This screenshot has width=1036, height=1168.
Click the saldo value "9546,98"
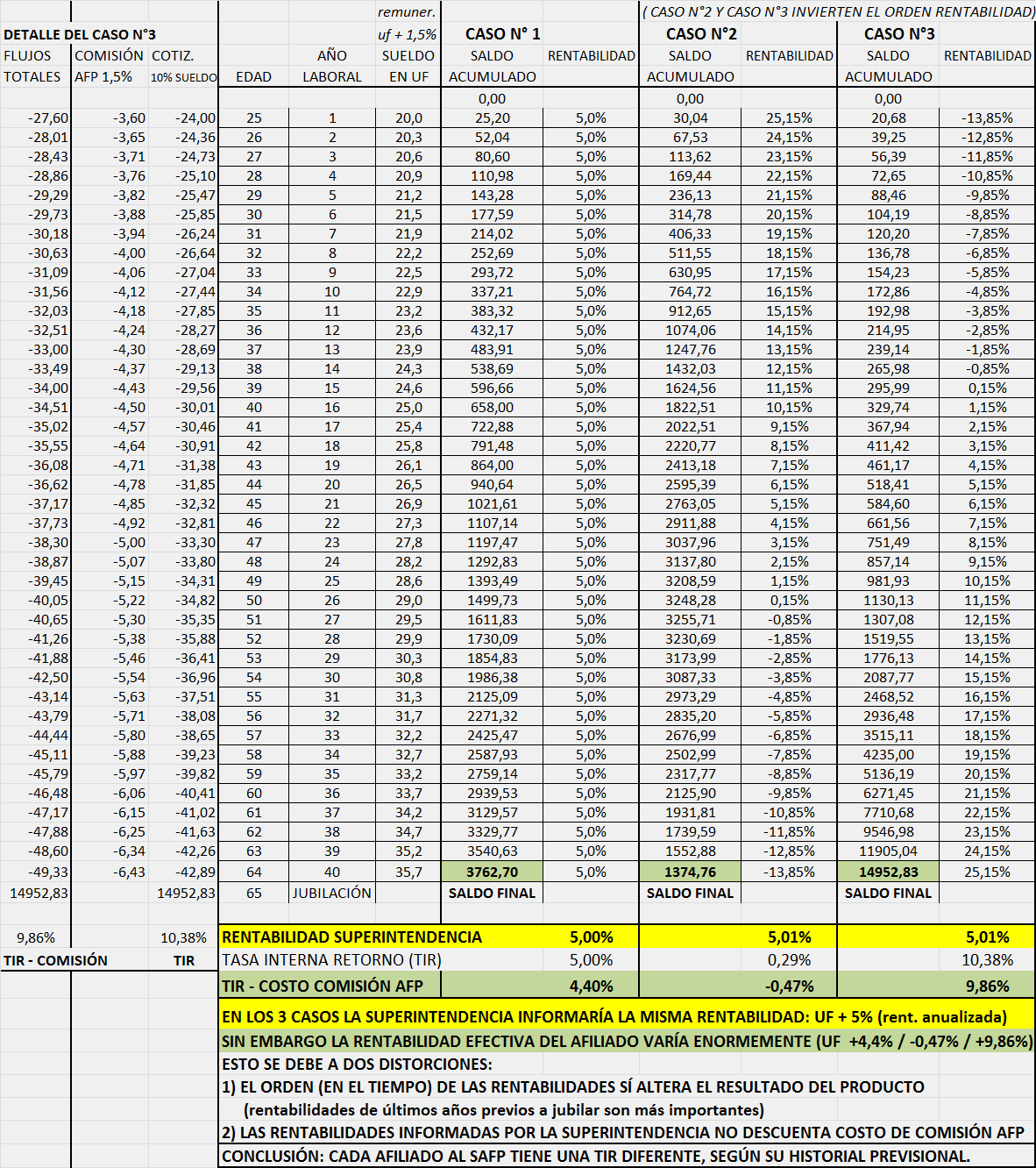point(889,831)
